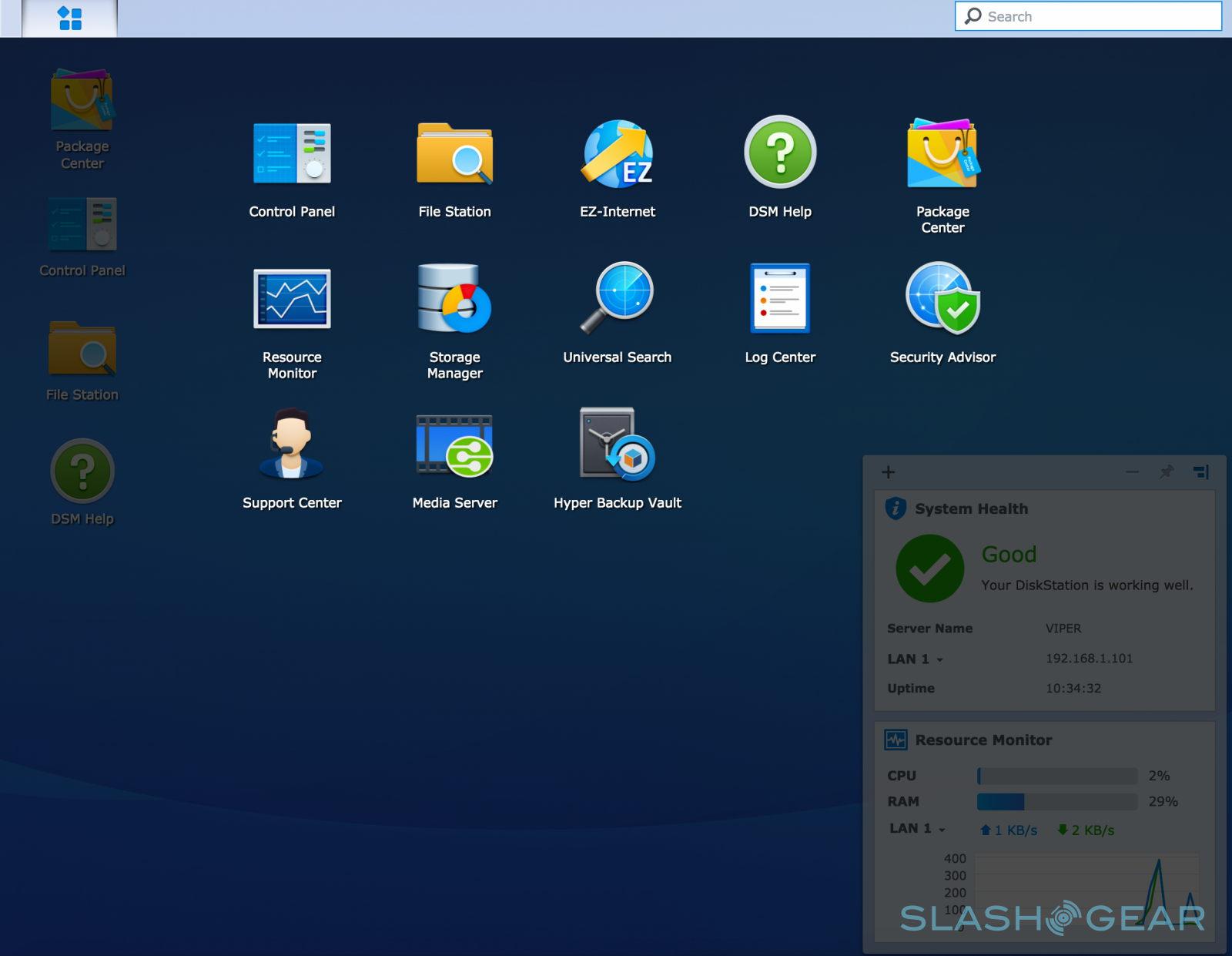Minimize the widget panel

coord(1132,471)
